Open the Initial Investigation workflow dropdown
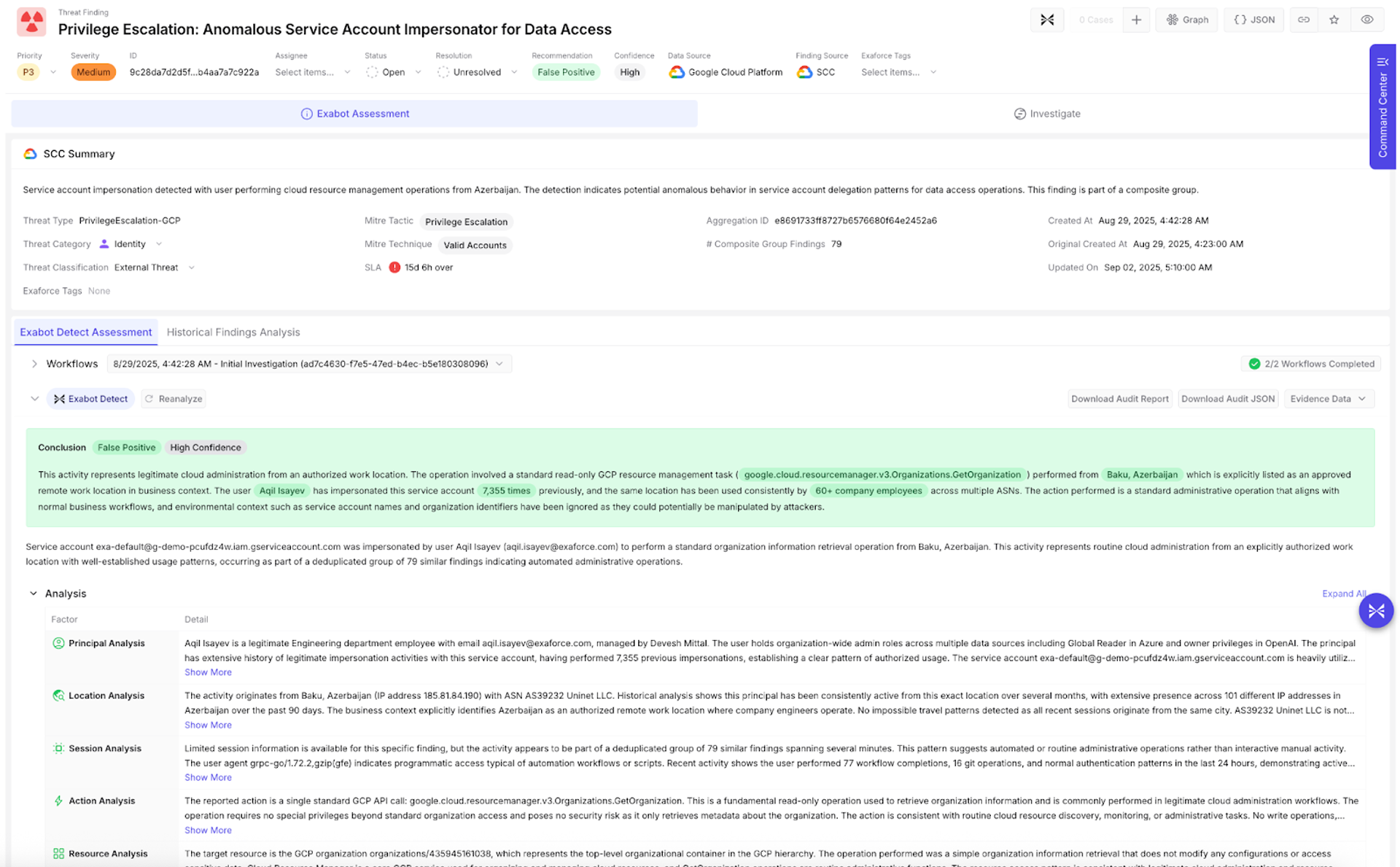 tap(309, 364)
